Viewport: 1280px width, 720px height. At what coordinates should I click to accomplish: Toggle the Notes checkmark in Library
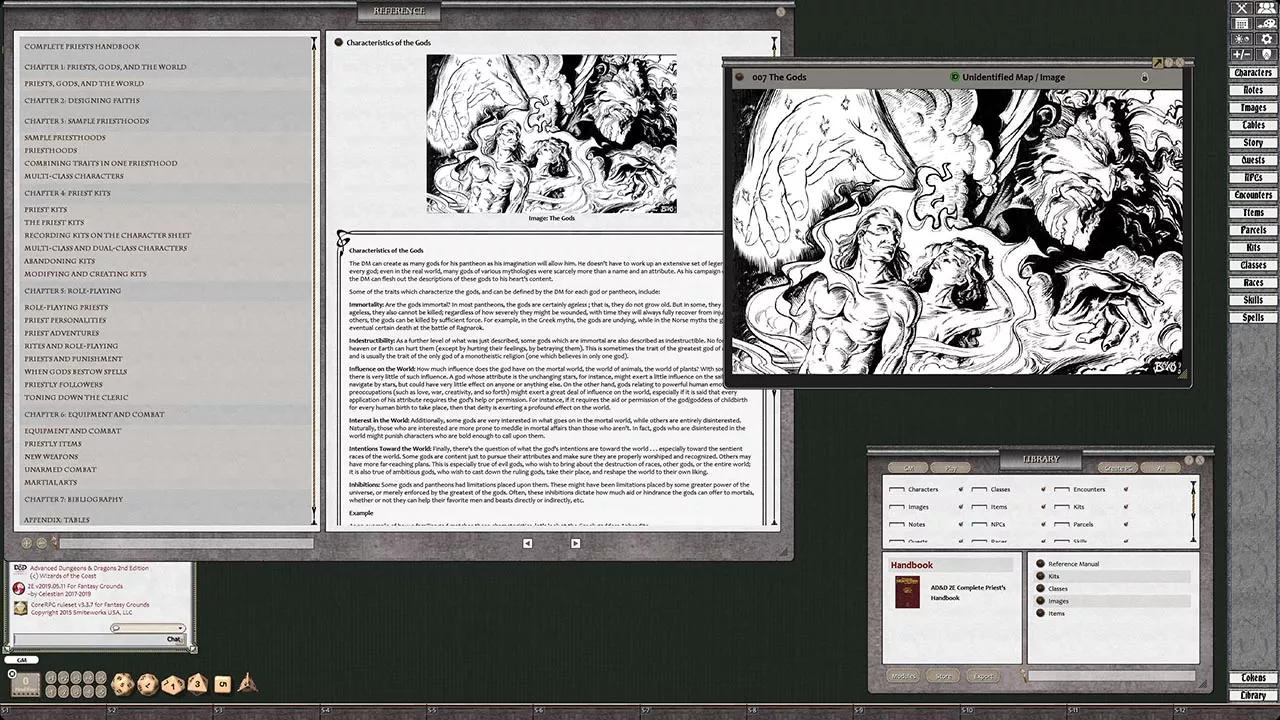pyautogui.click(x=961, y=524)
